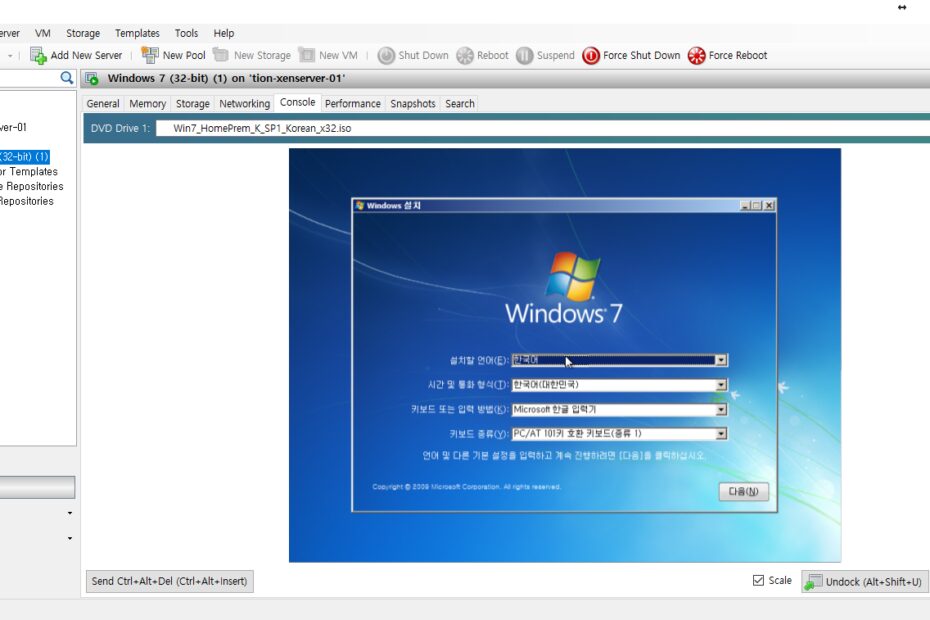Image resolution: width=930 pixels, height=620 pixels.
Task: Click the Add New Server icon
Action: click(38, 56)
